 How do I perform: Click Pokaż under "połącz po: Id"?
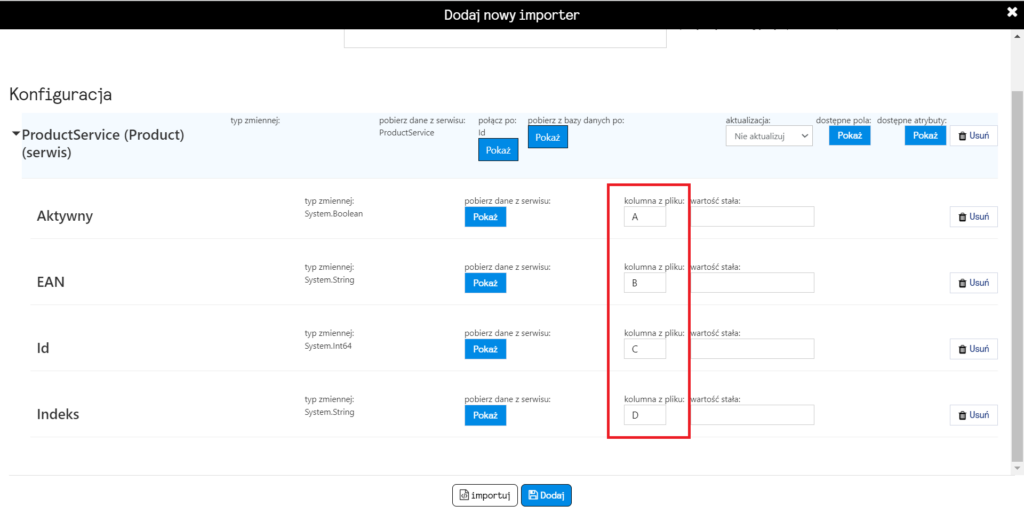click(498, 150)
